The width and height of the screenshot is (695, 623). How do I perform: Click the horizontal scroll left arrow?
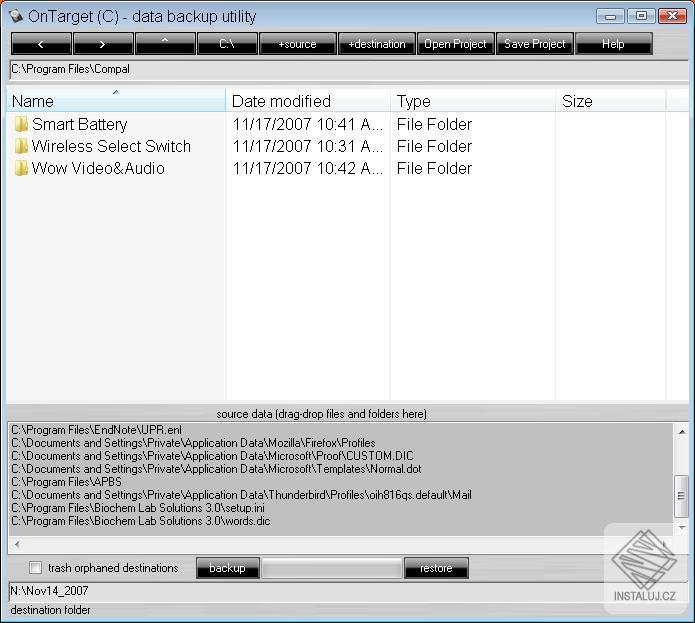pyautogui.click(x=17, y=544)
